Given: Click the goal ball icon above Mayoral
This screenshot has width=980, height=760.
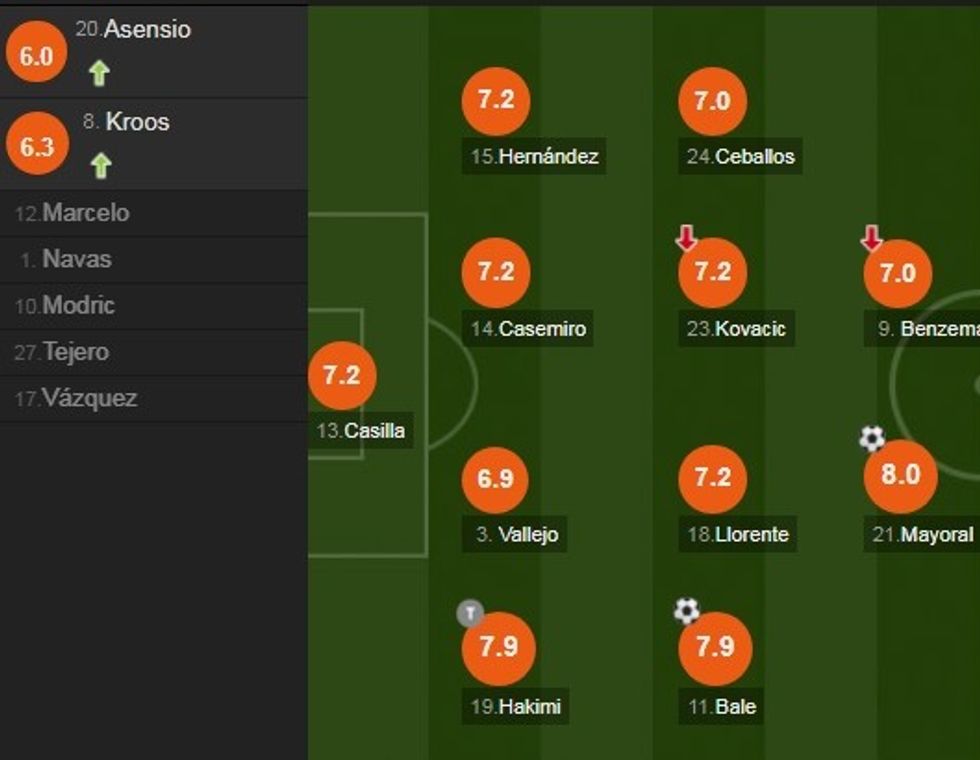Looking at the screenshot, I should (x=872, y=438).
